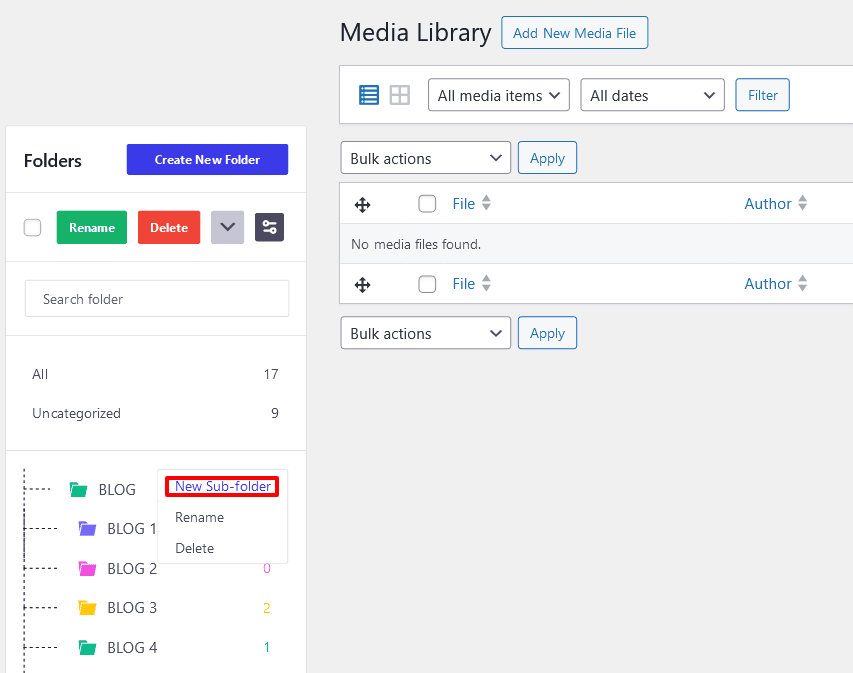The height and width of the screenshot is (673, 853).
Task: Click the Filter button
Action: 762,95
